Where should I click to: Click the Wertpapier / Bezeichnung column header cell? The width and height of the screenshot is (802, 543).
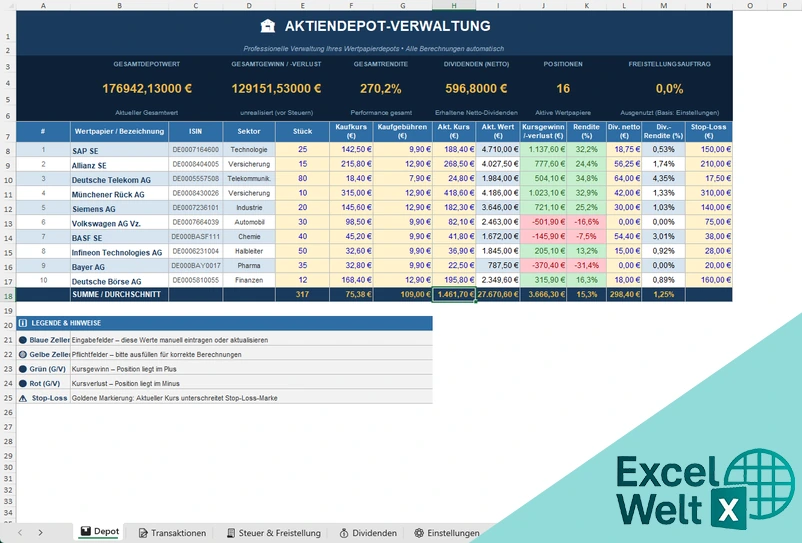[119, 131]
